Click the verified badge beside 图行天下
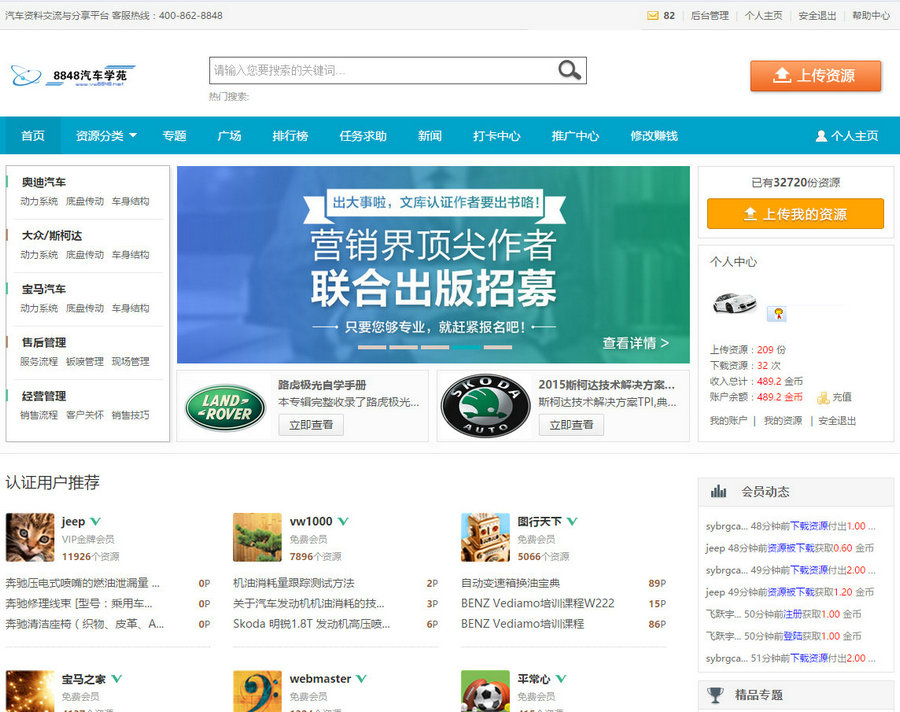Screen dimensions: 900x712 point(572,521)
